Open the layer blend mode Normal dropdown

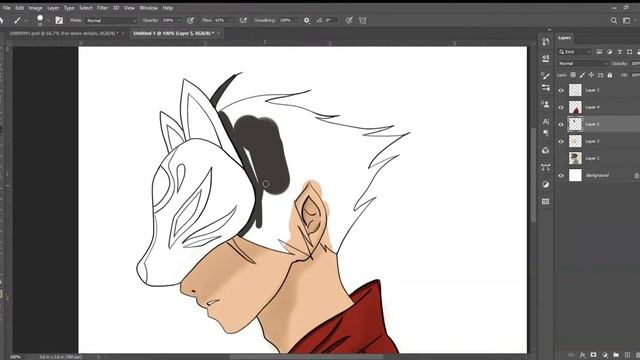pyautogui.click(x=583, y=64)
